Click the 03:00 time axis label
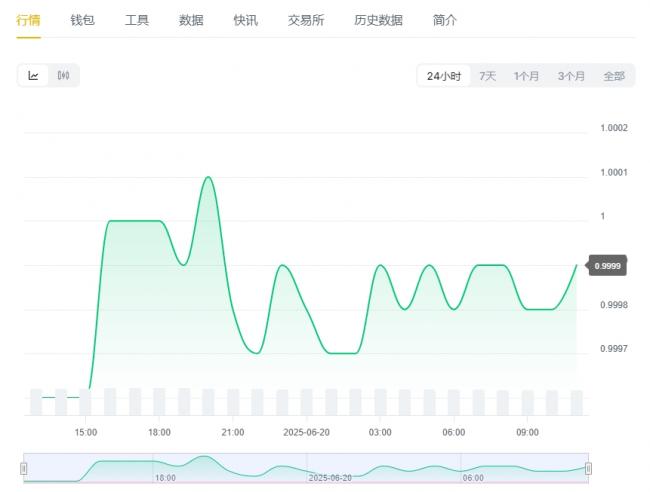 coord(380,432)
